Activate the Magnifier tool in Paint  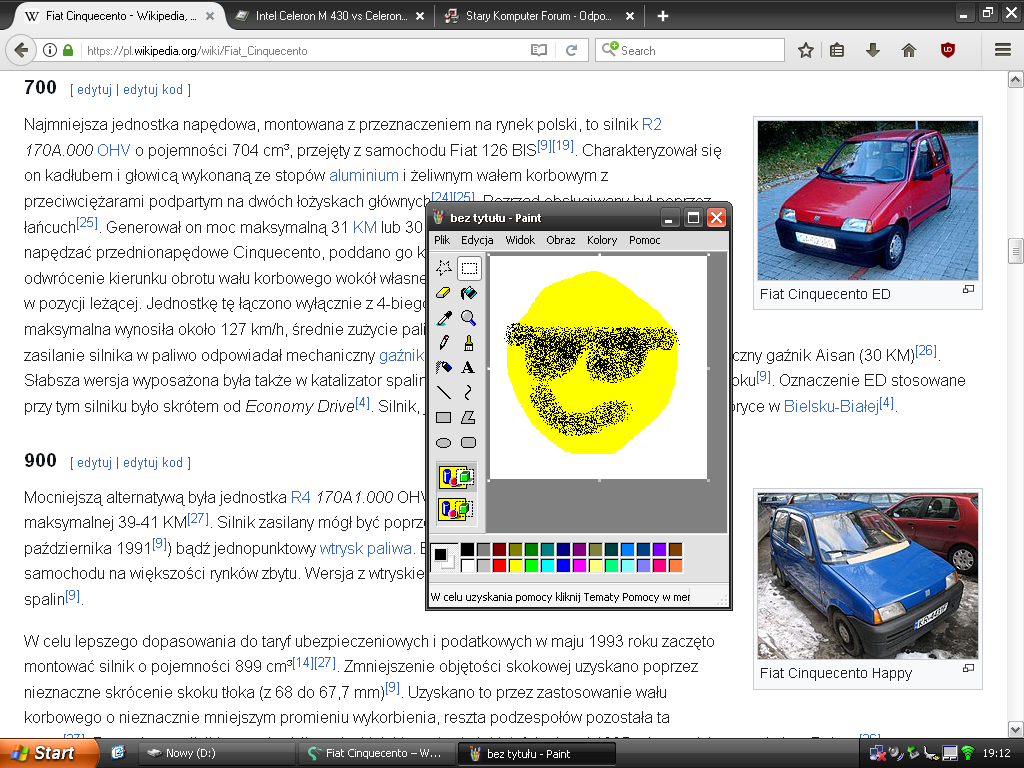click(x=468, y=318)
